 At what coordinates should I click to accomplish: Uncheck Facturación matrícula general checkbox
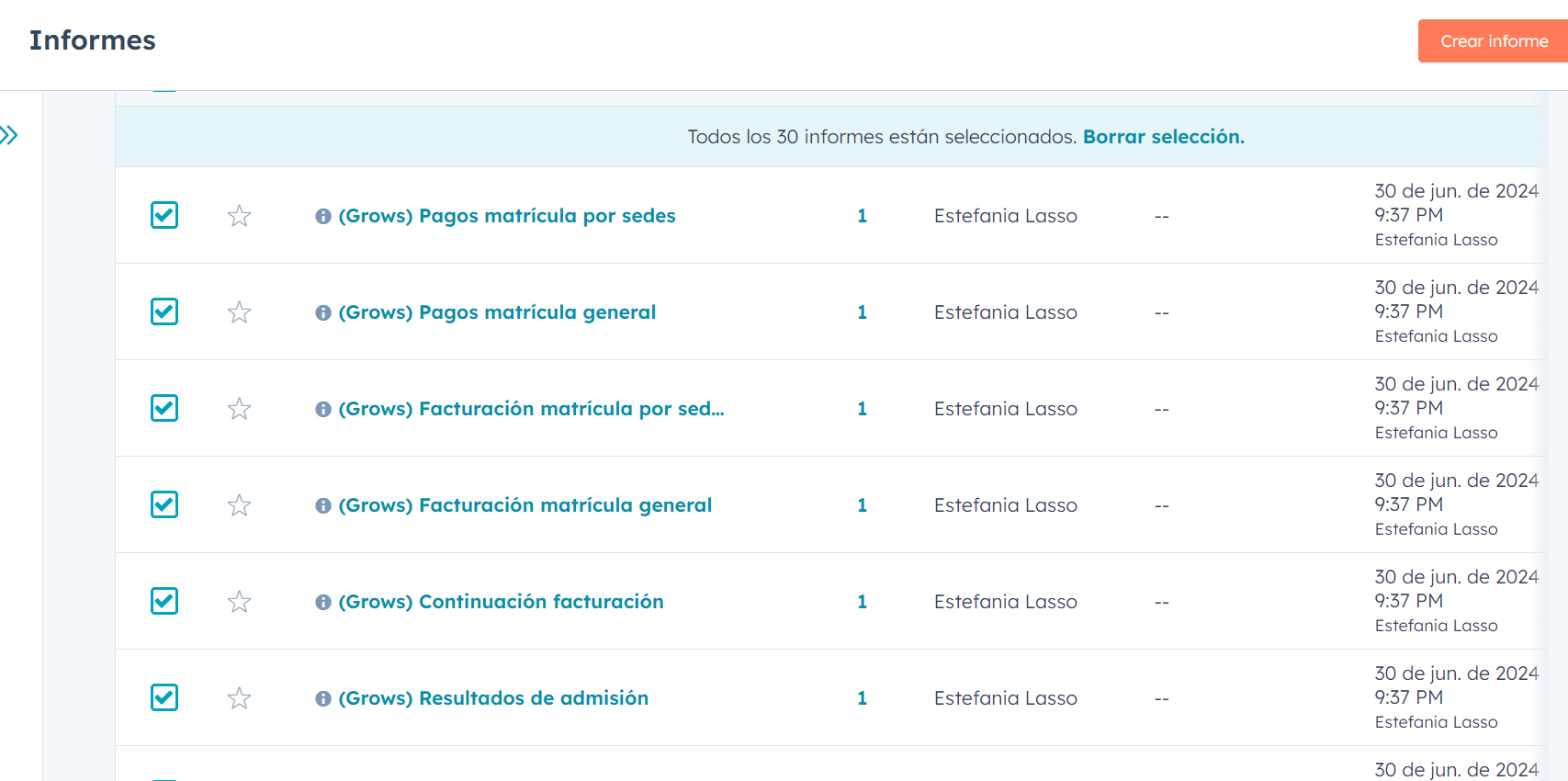[164, 504]
